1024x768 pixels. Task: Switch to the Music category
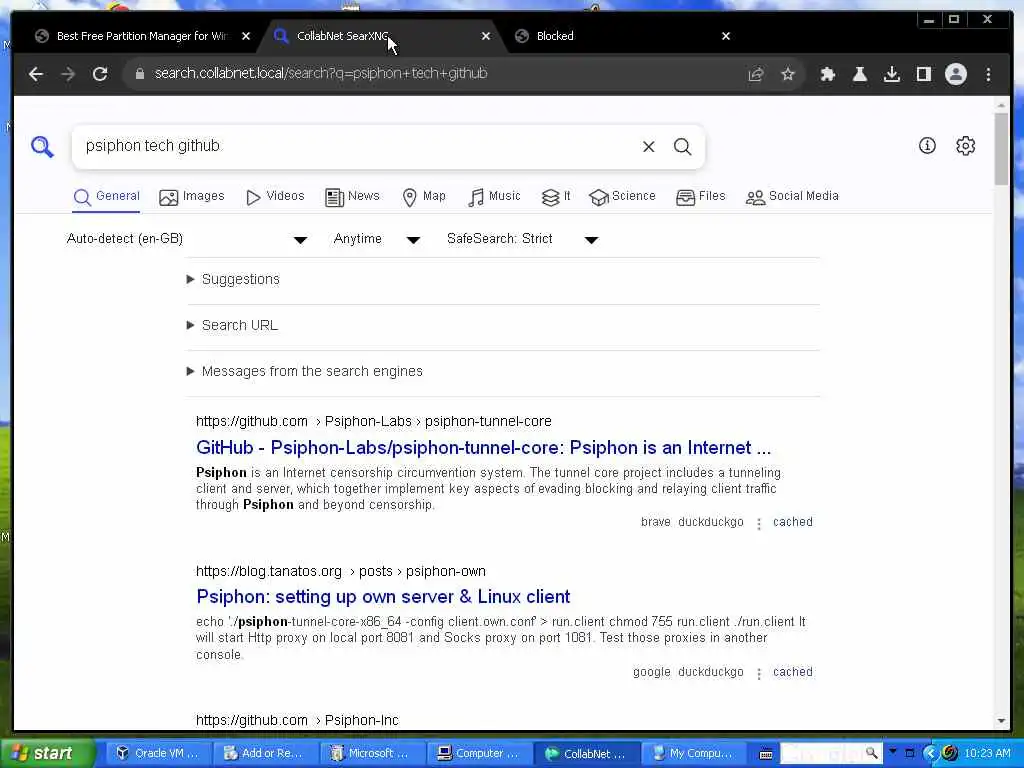coord(494,197)
